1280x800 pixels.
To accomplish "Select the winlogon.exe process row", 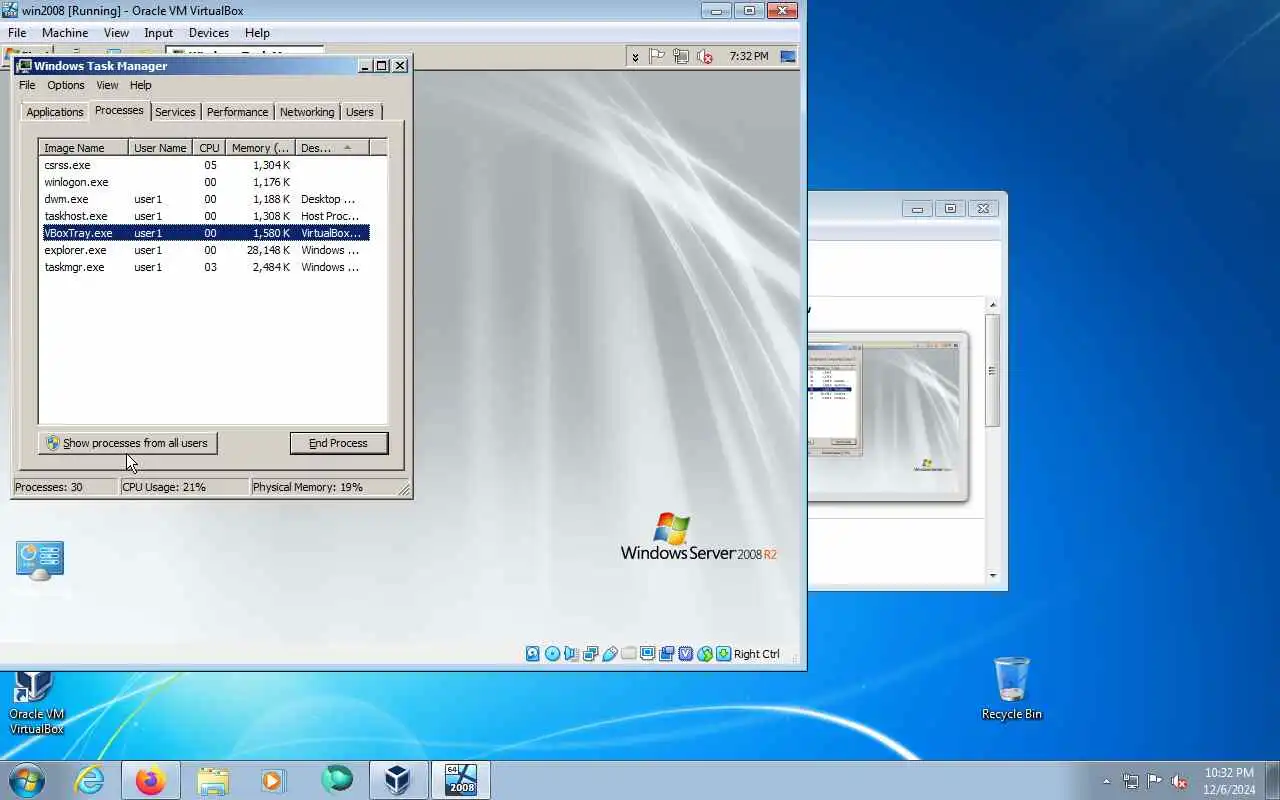I will (x=204, y=182).
